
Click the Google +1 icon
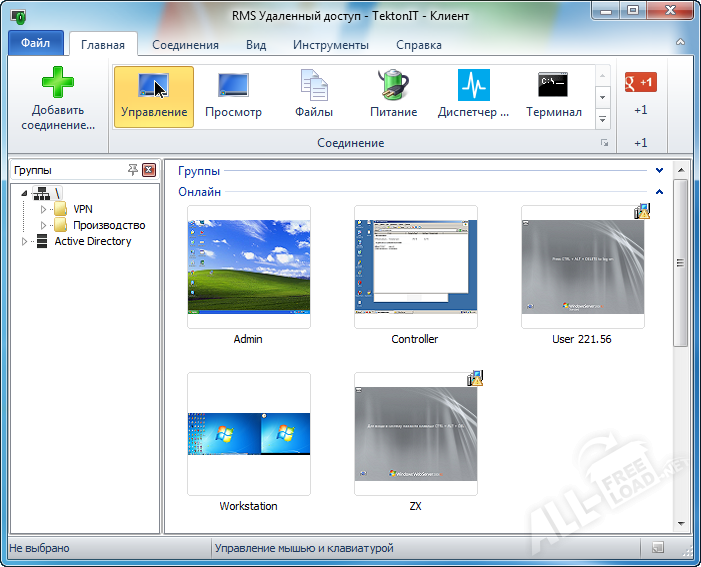[x=640, y=82]
